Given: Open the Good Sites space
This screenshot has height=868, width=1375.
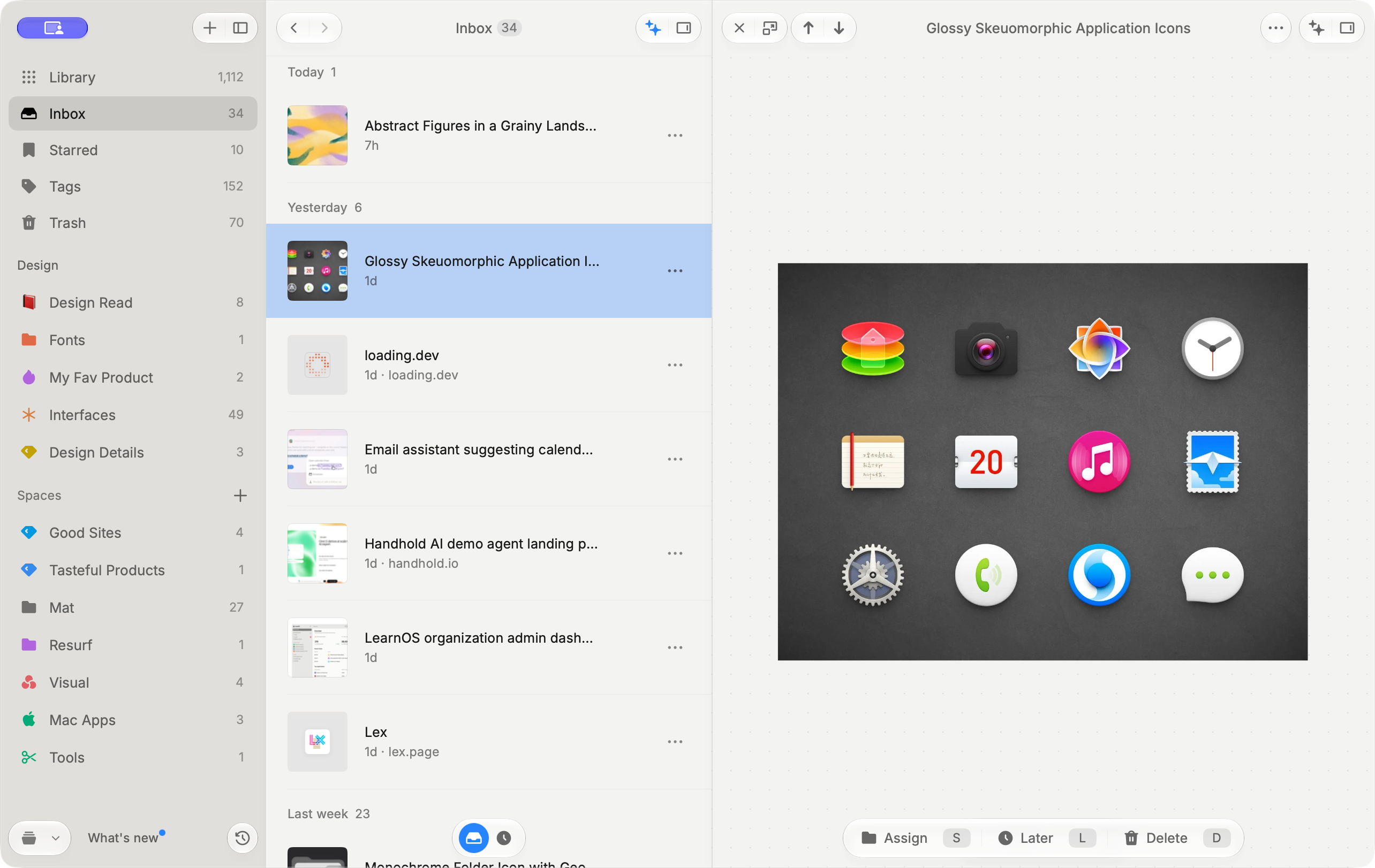Looking at the screenshot, I should pos(132,532).
